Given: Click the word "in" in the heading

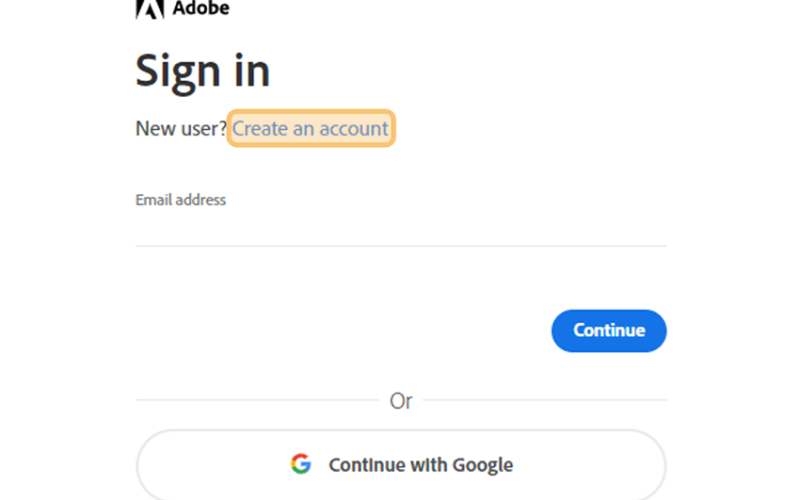Looking at the screenshot, I should pyautogui.click(x=252, y=70).
